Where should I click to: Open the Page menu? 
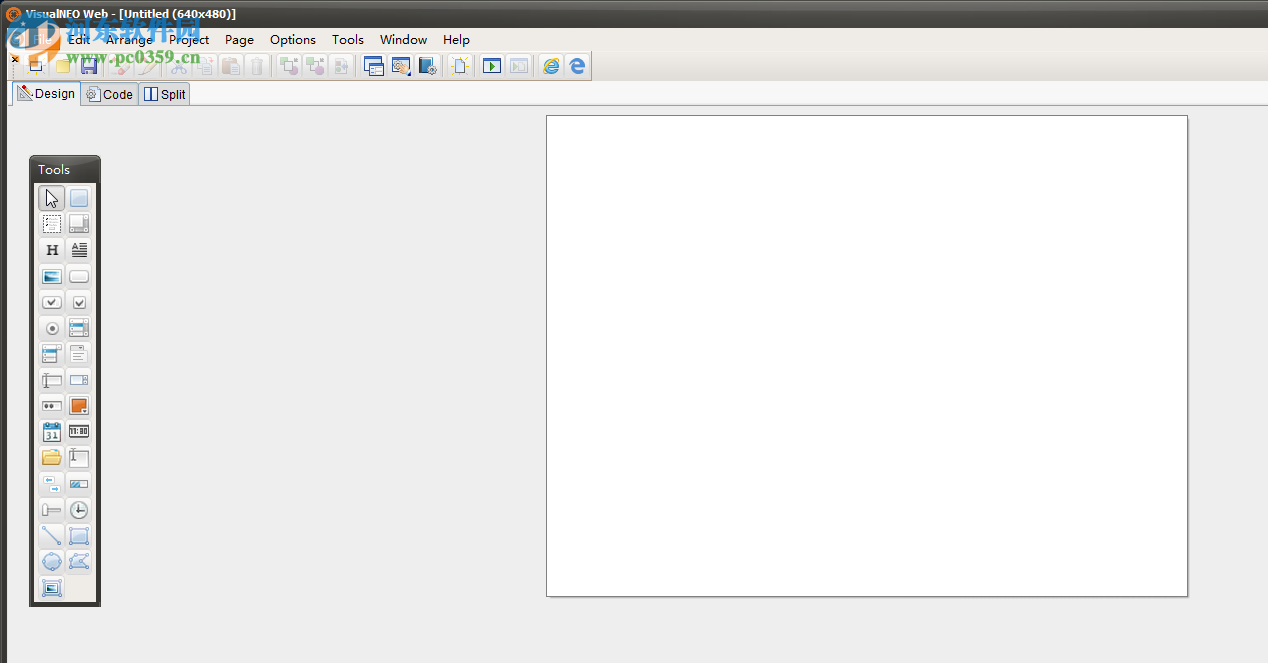(x=239, y=40)
